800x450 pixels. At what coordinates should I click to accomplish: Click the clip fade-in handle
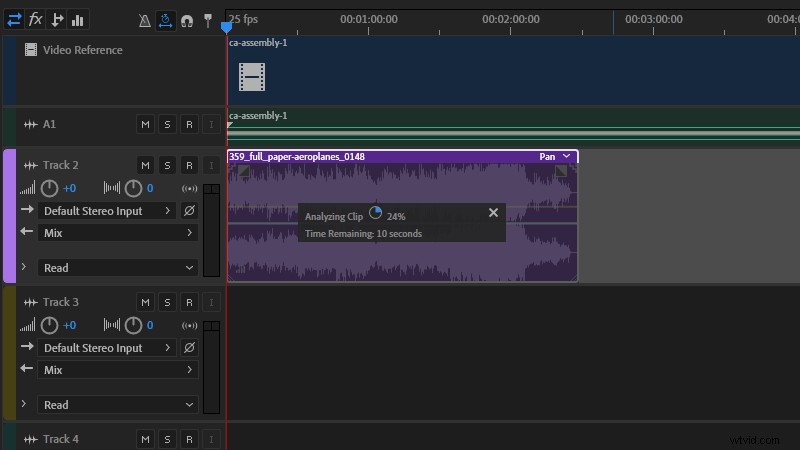pyautogui.click(x=243, y=171)
